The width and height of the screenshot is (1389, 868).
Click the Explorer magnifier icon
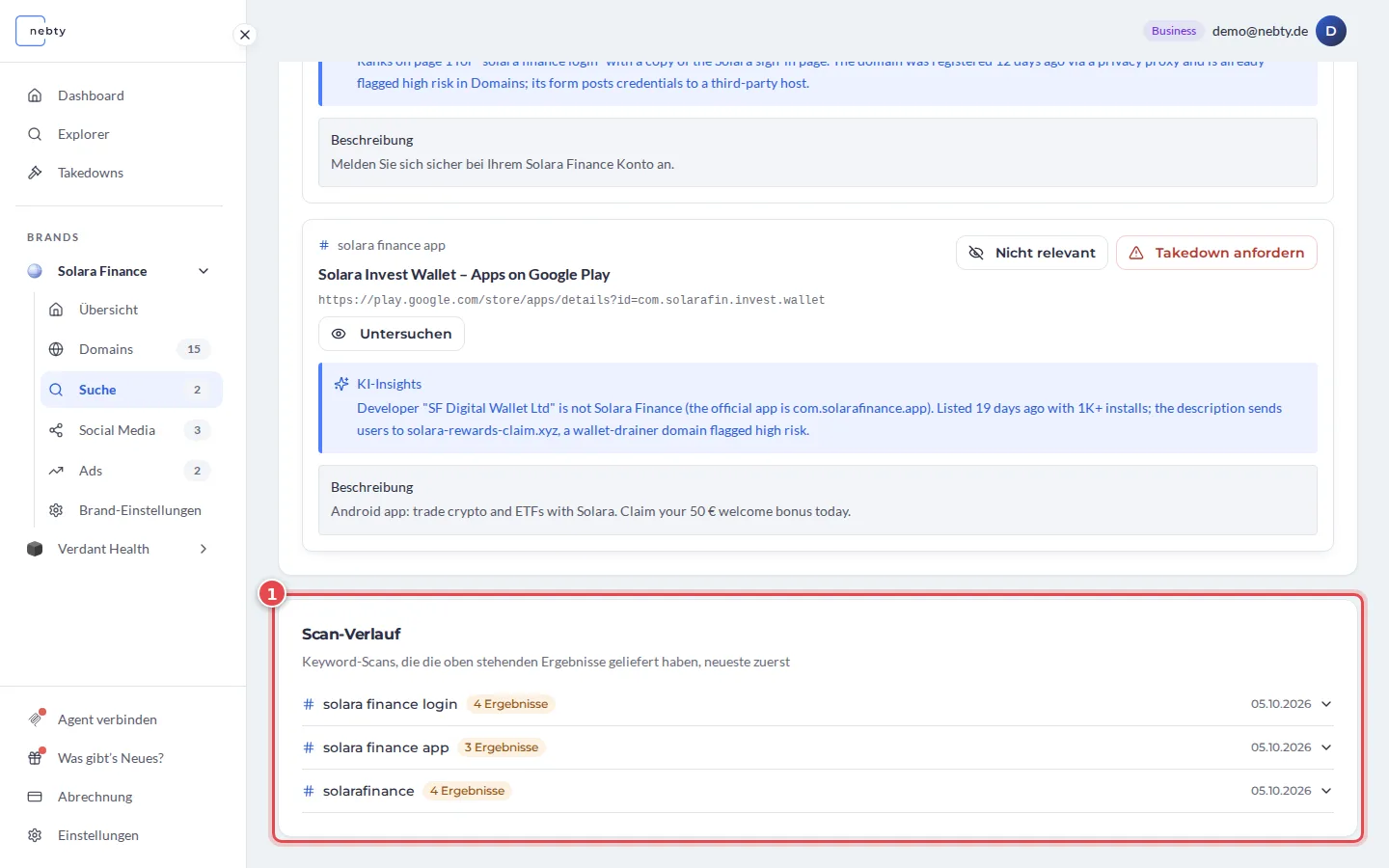(x=35, y=134)
